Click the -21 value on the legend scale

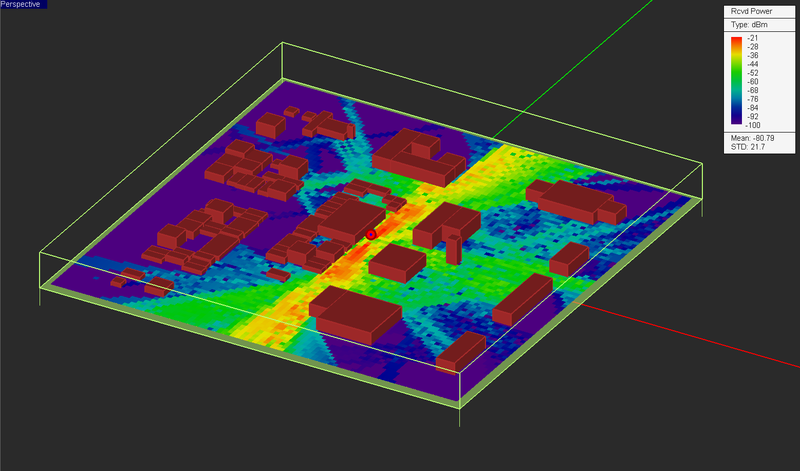[x=753, y=38]
